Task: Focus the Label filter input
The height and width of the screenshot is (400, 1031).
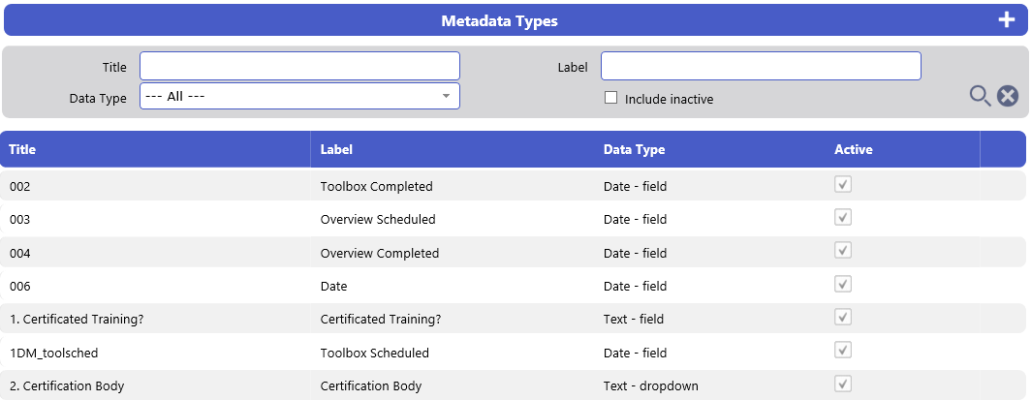Action: (x=761, y=66)
